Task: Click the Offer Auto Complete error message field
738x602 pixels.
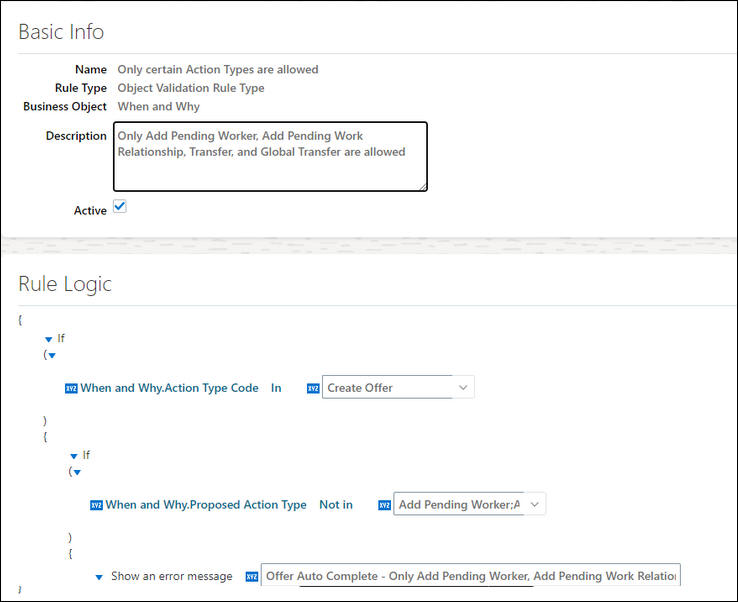Action: pos(471,575)
